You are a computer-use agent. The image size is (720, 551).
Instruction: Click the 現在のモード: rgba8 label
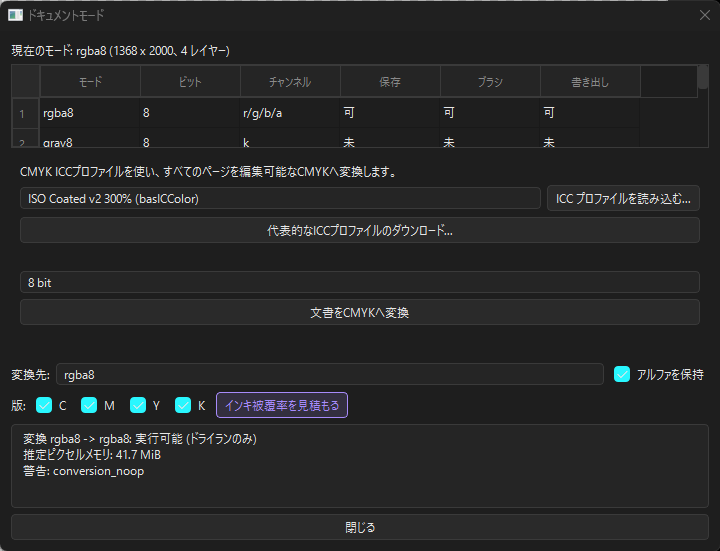click(120, 51)
